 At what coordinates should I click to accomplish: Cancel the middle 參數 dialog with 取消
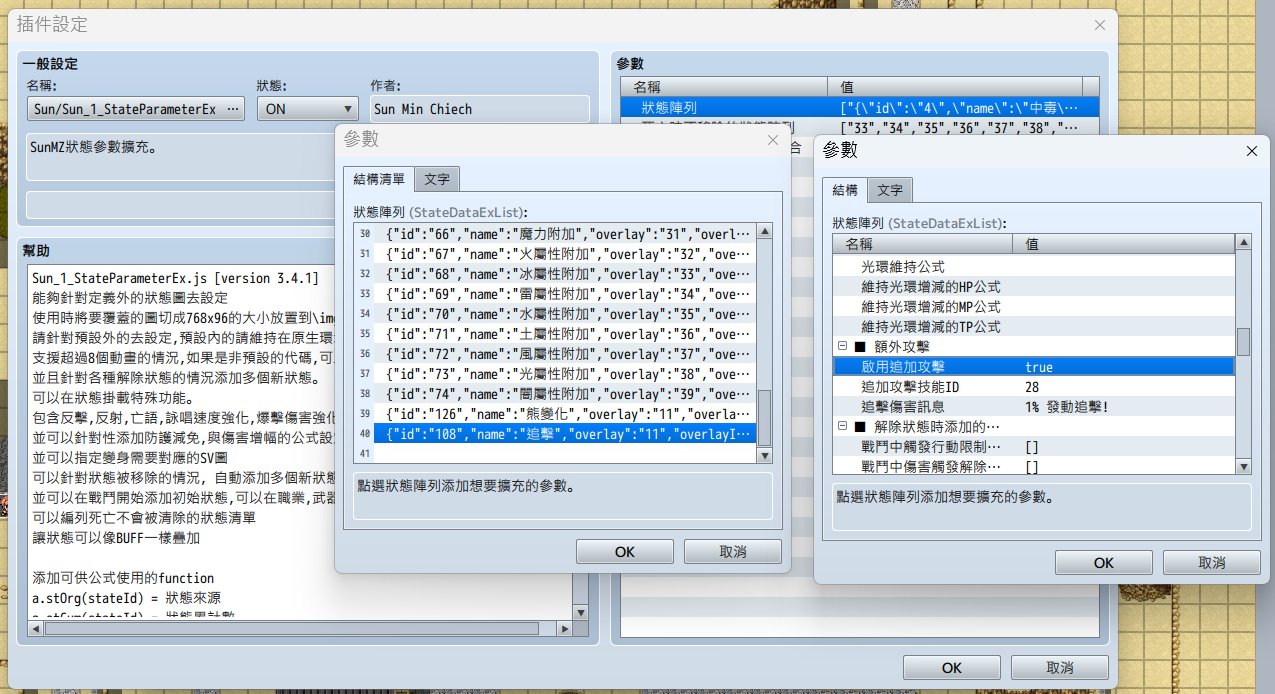pyautogui.click(x=733, y=551)
